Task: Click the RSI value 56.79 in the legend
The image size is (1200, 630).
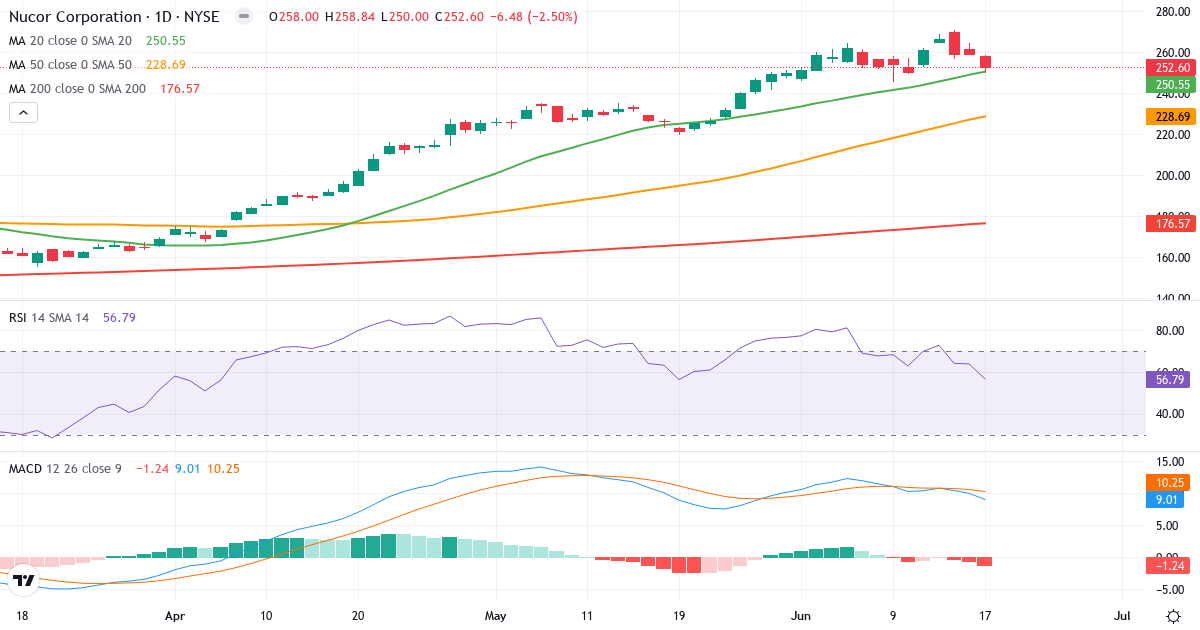Action: (x=118, y=317)
